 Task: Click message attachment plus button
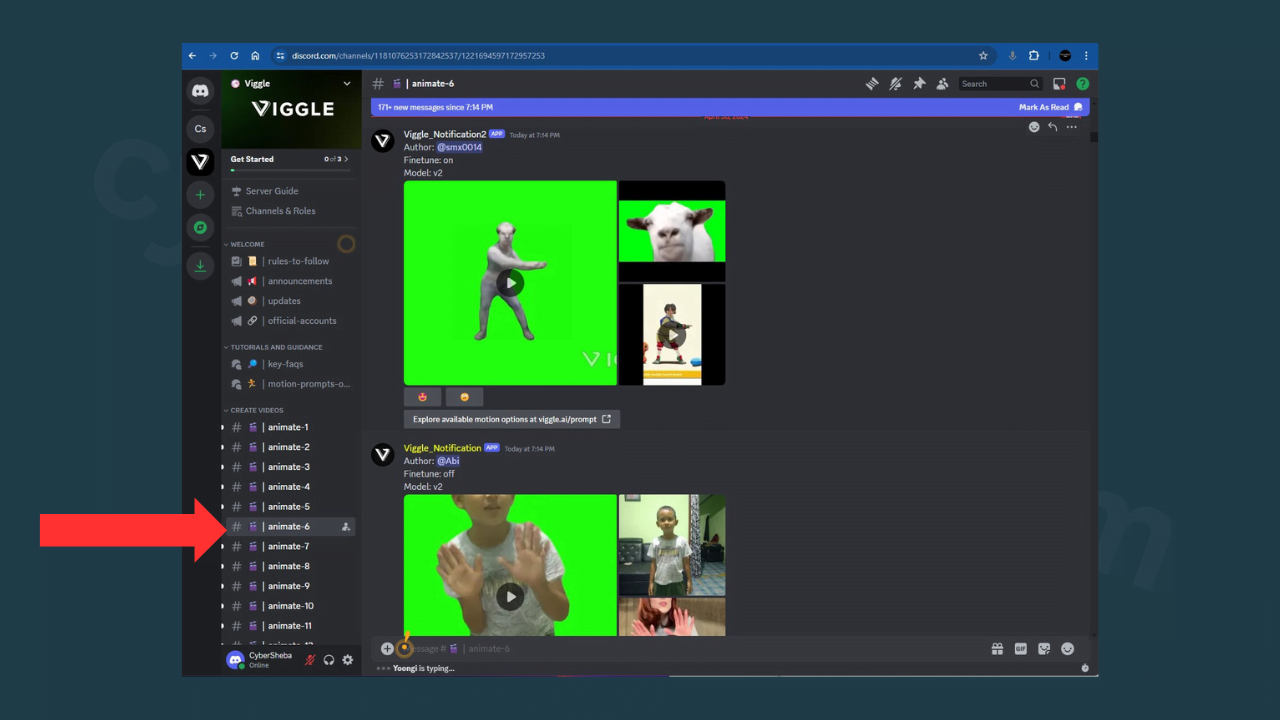click(x=387, y=648)
